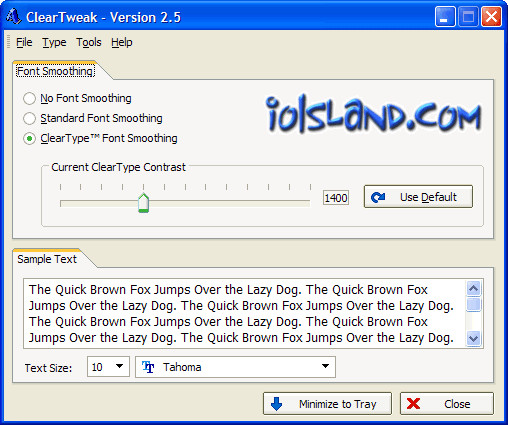508x425 pixels.
Task: Click the Use Default button
Action: (x=418, y=197)
